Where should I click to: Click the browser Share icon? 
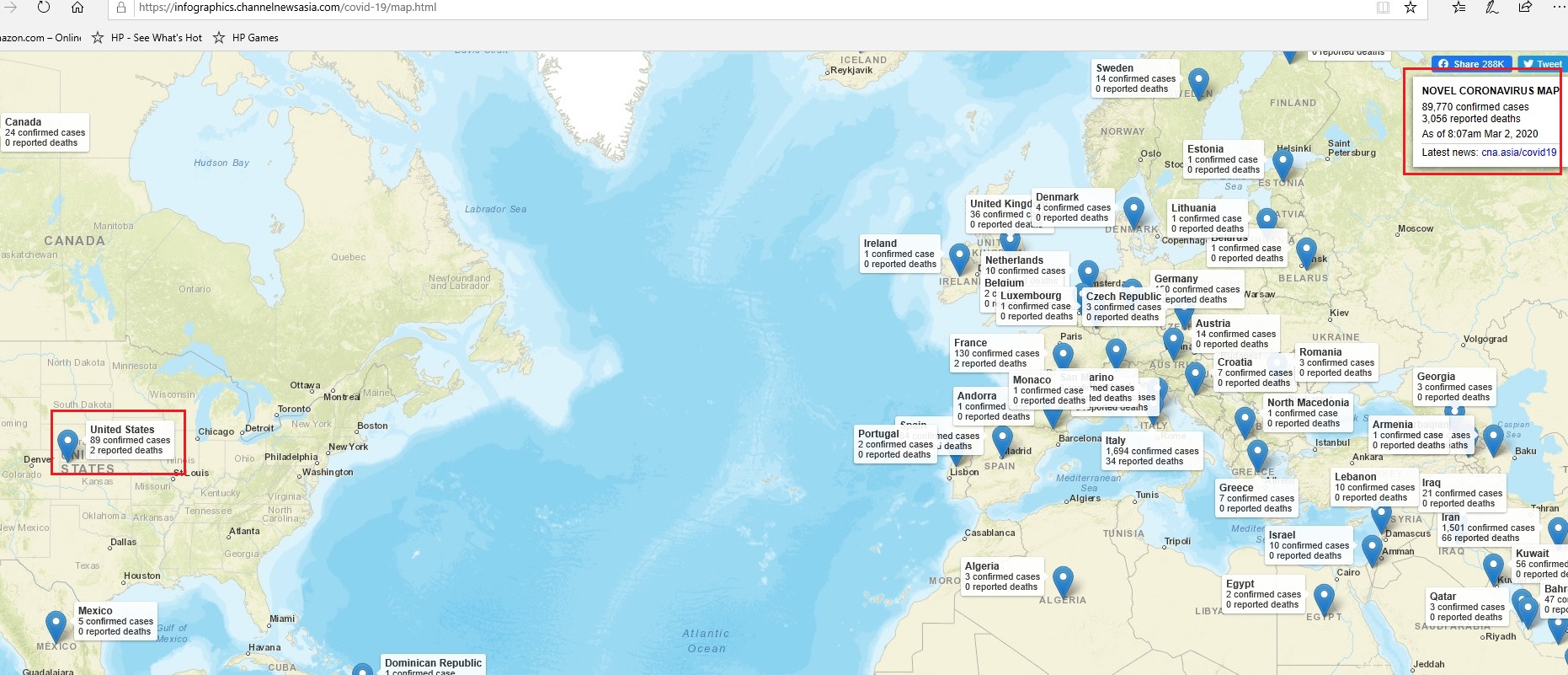[1525, 8]
